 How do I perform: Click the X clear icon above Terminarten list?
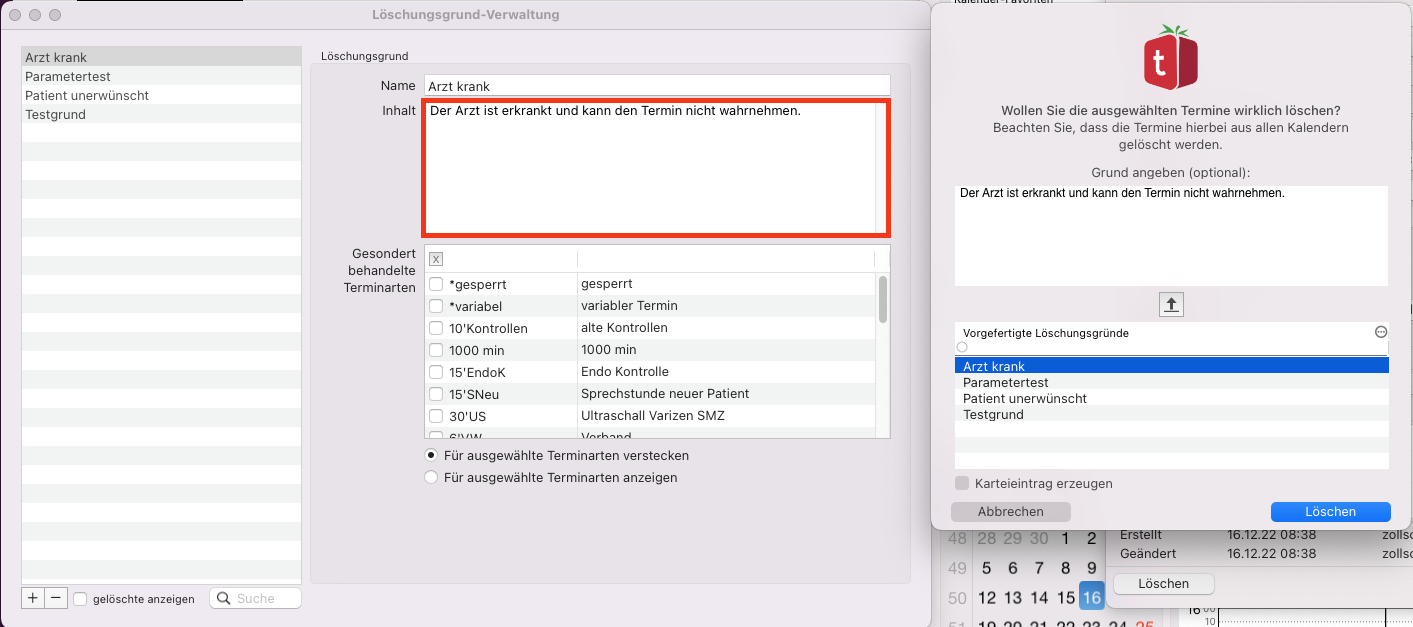(436, 259)
